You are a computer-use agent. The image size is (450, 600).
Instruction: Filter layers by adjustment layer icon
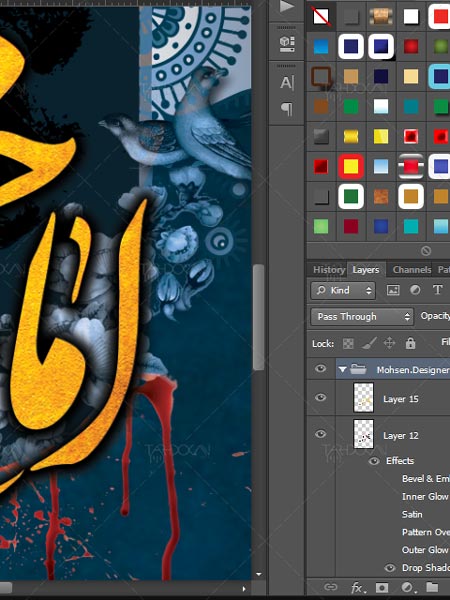click(x=415, y=290)
